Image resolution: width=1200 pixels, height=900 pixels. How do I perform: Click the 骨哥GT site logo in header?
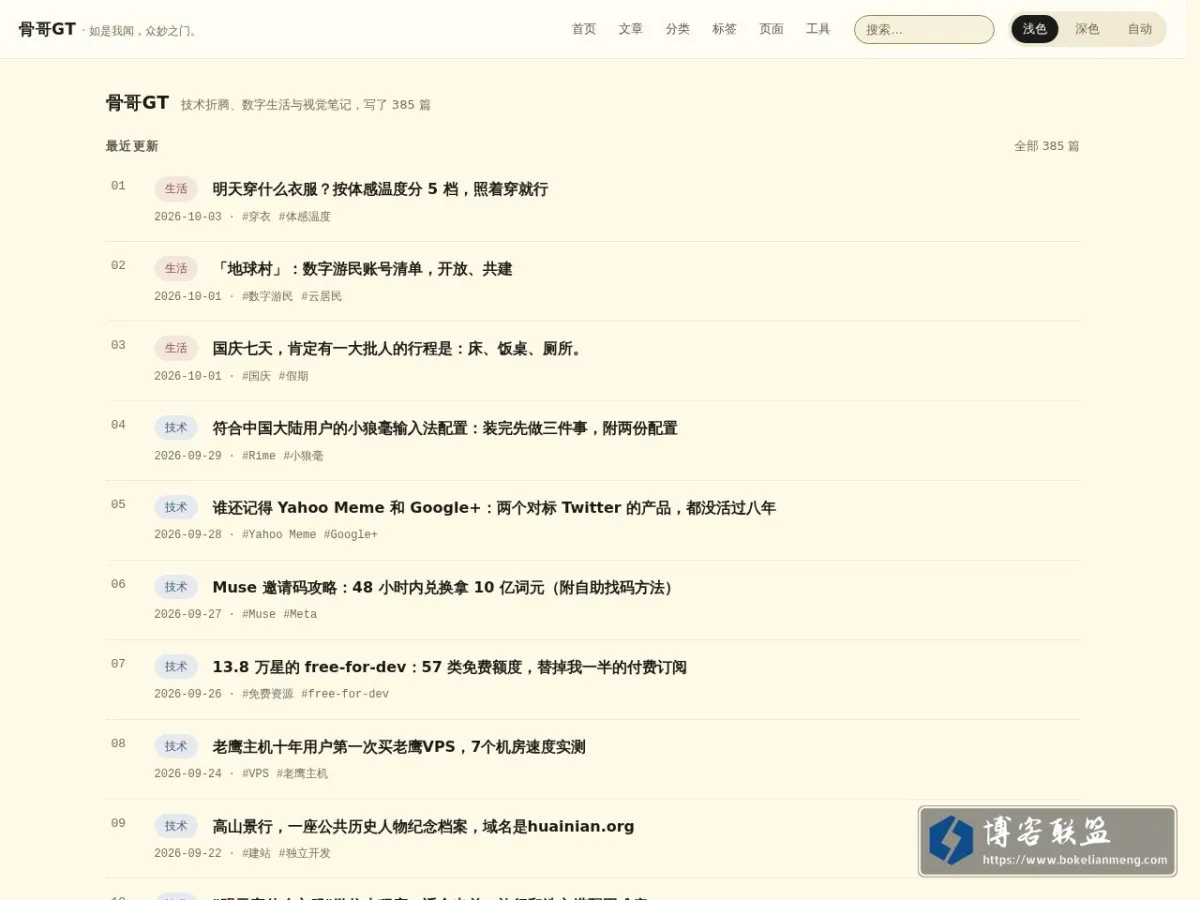[x=47, y=29]
